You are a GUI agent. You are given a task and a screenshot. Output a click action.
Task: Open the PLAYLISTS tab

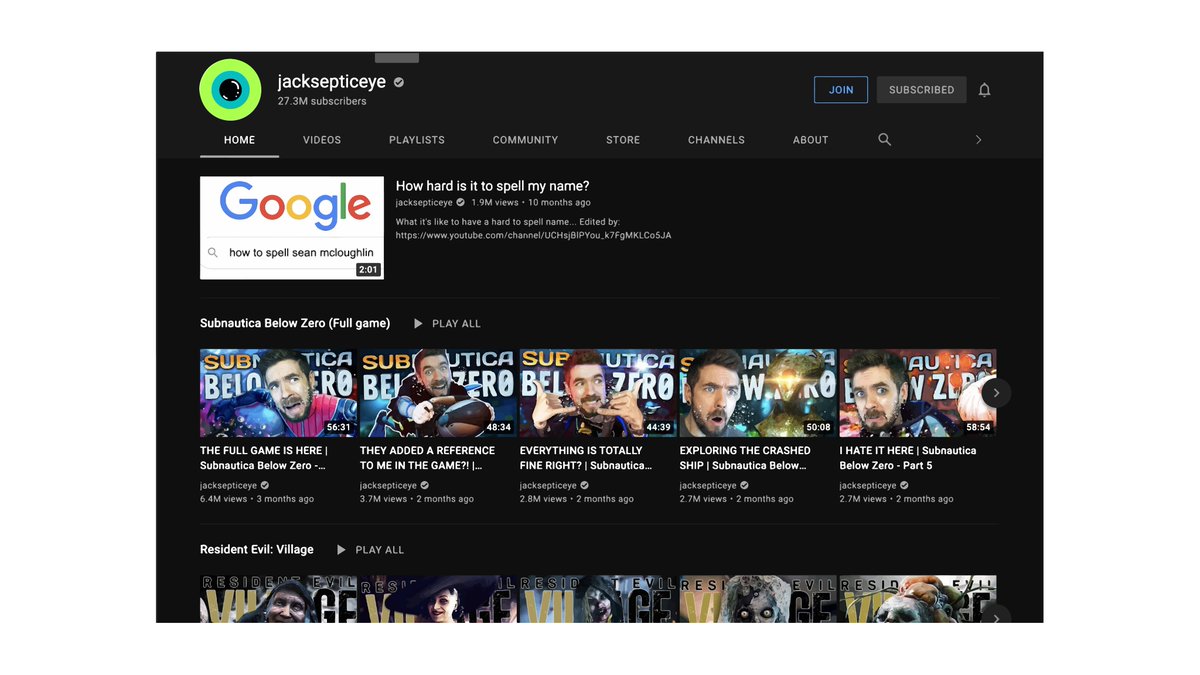(x=417, y=140)
